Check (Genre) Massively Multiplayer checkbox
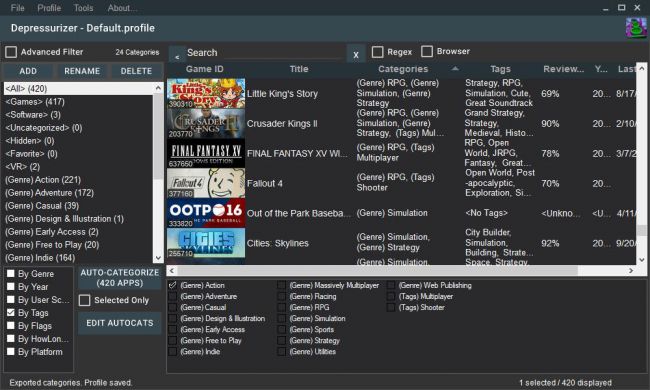650x390 pixels. click(281, 285)
